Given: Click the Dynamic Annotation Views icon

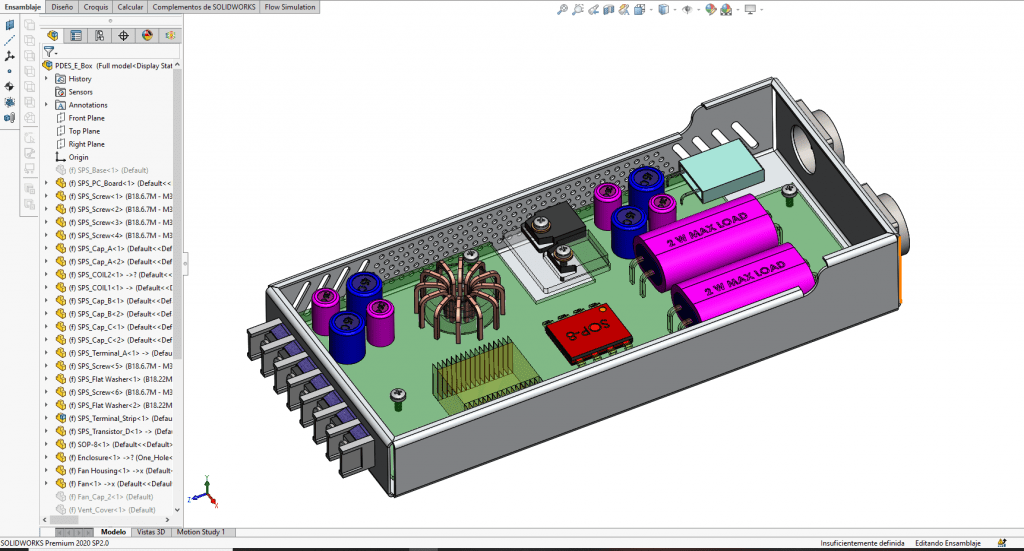Looking at the screenshot, I should click(624, 10).
